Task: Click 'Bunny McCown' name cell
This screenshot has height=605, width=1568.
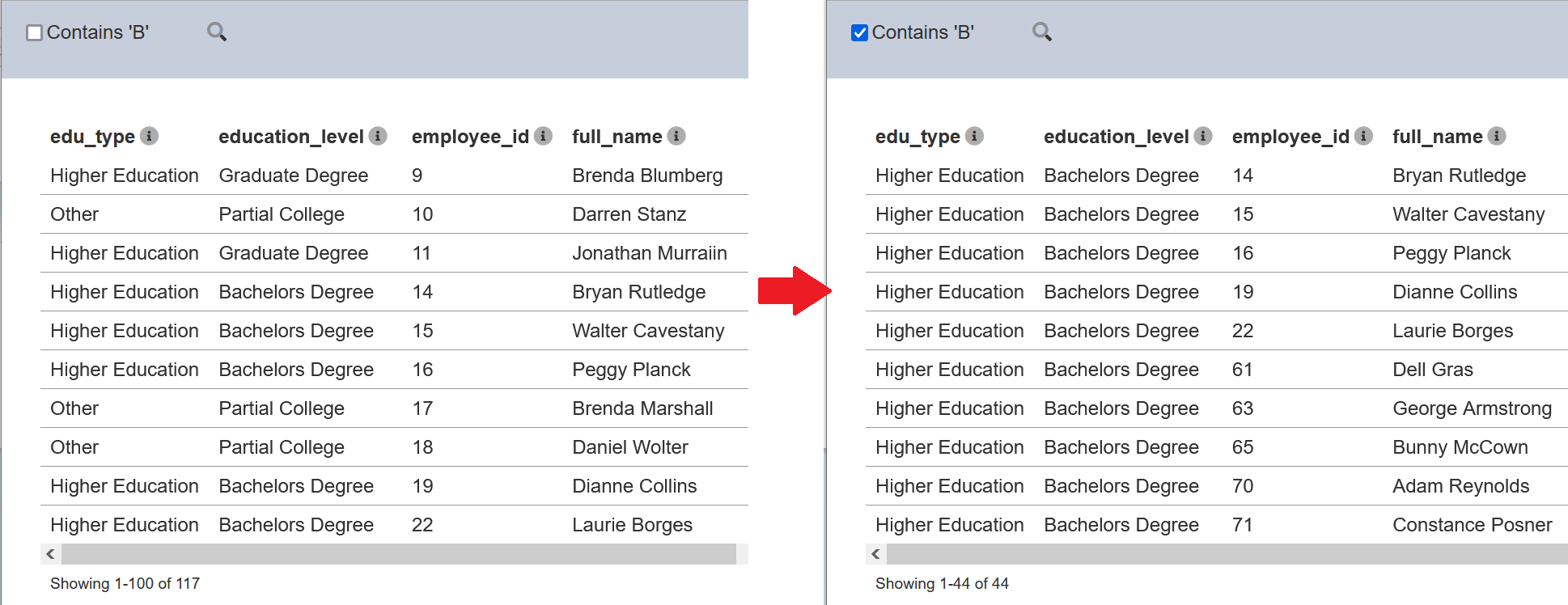Action: click(1460, 447)
